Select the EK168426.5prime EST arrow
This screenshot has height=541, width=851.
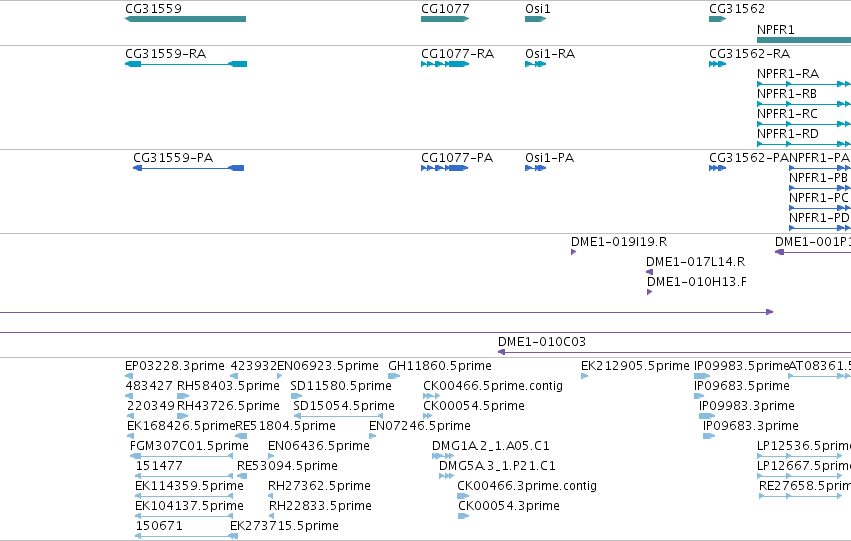click(x=130, y=436)
